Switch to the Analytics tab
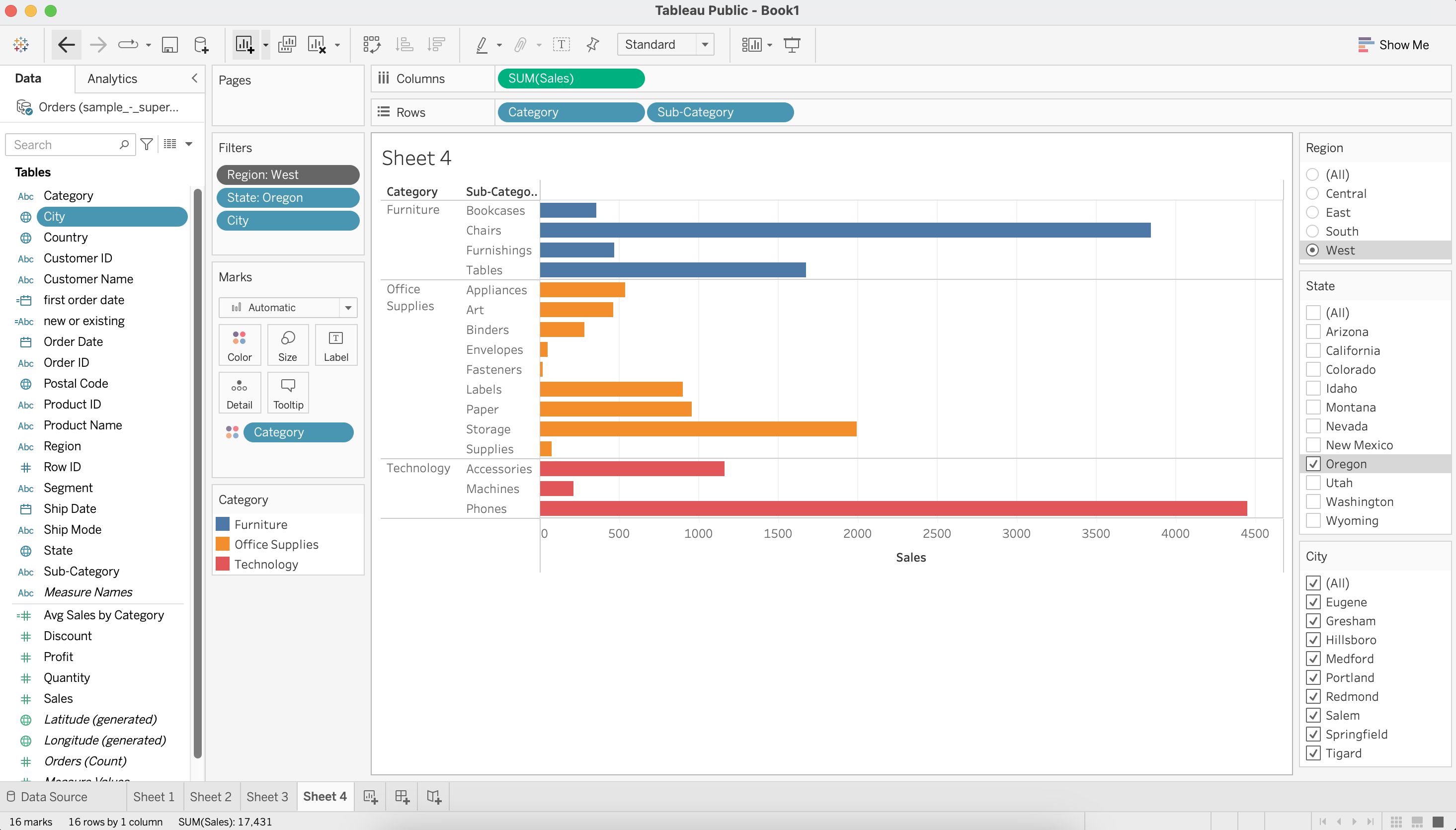The width and height of the screenshot is (1456, 830). (112, 79)
